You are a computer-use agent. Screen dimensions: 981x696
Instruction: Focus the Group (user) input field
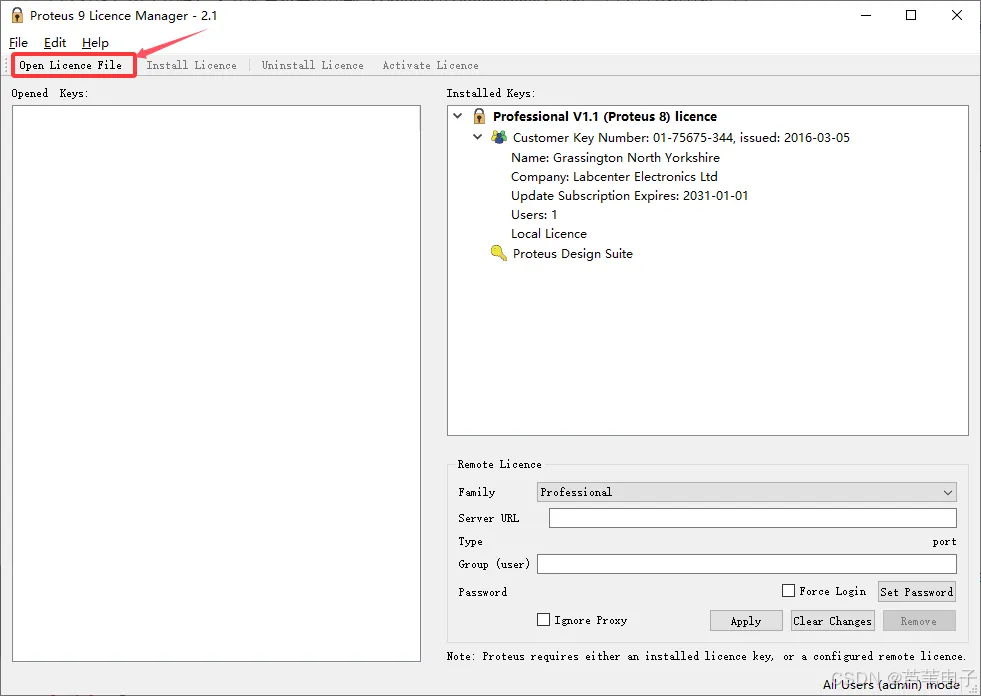(x=746, y=564)
